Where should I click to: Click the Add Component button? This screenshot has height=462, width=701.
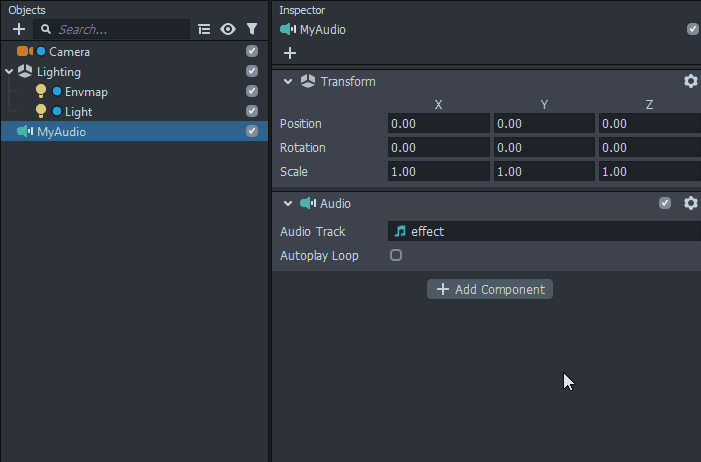pyautogui.click(x=490, y=289)
